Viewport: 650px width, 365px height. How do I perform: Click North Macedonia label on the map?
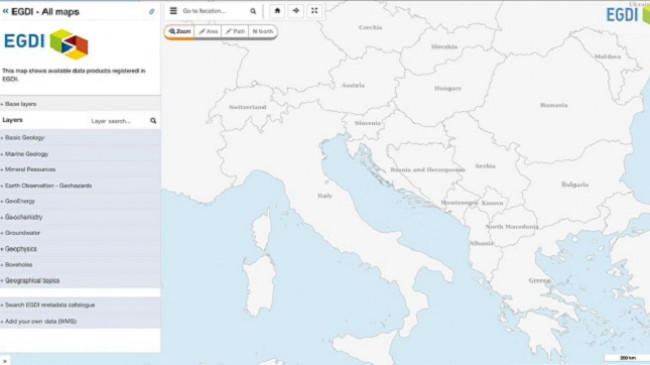click(x=512, y=226)
